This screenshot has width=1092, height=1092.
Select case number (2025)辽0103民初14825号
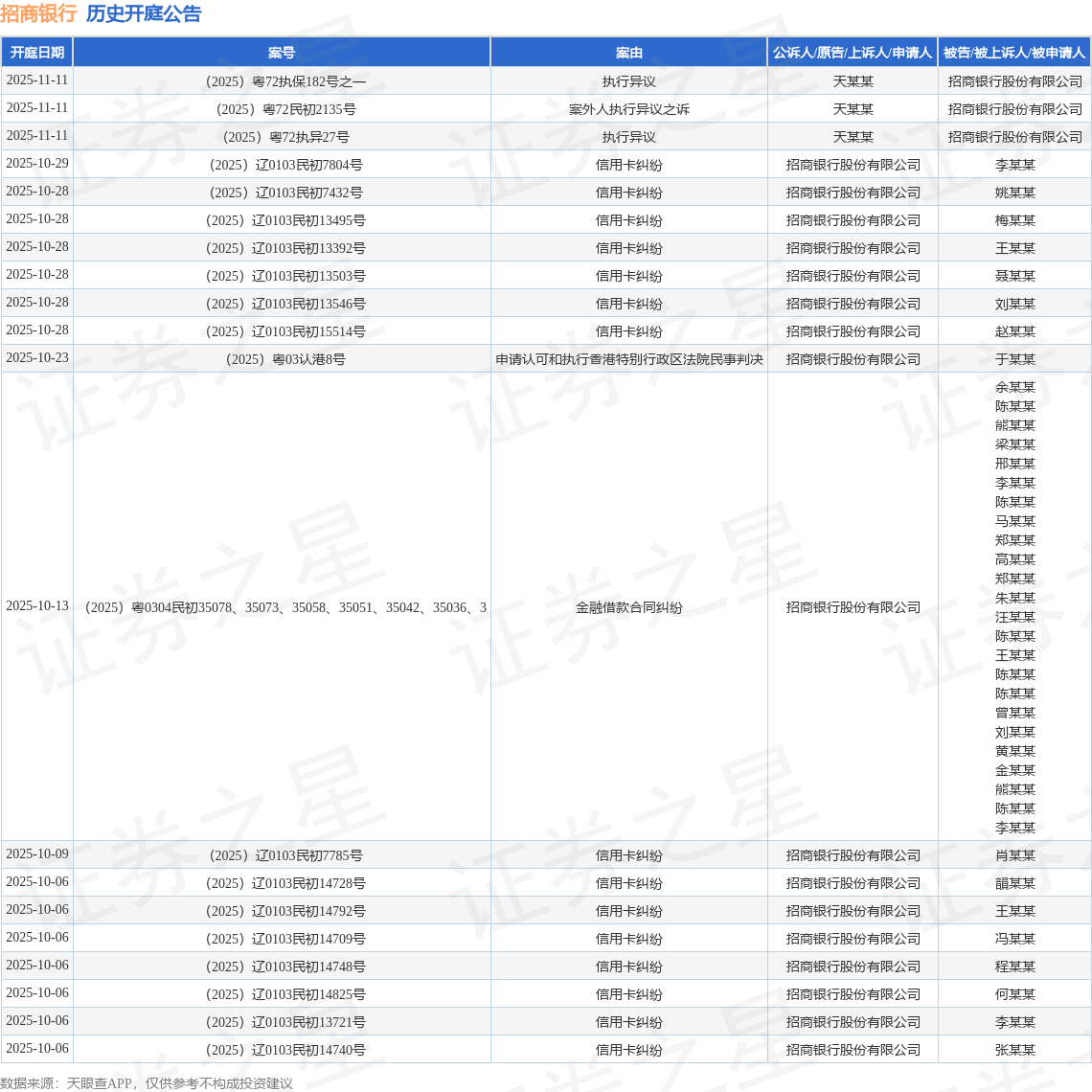pyautogui.click(x=285, y=995)
